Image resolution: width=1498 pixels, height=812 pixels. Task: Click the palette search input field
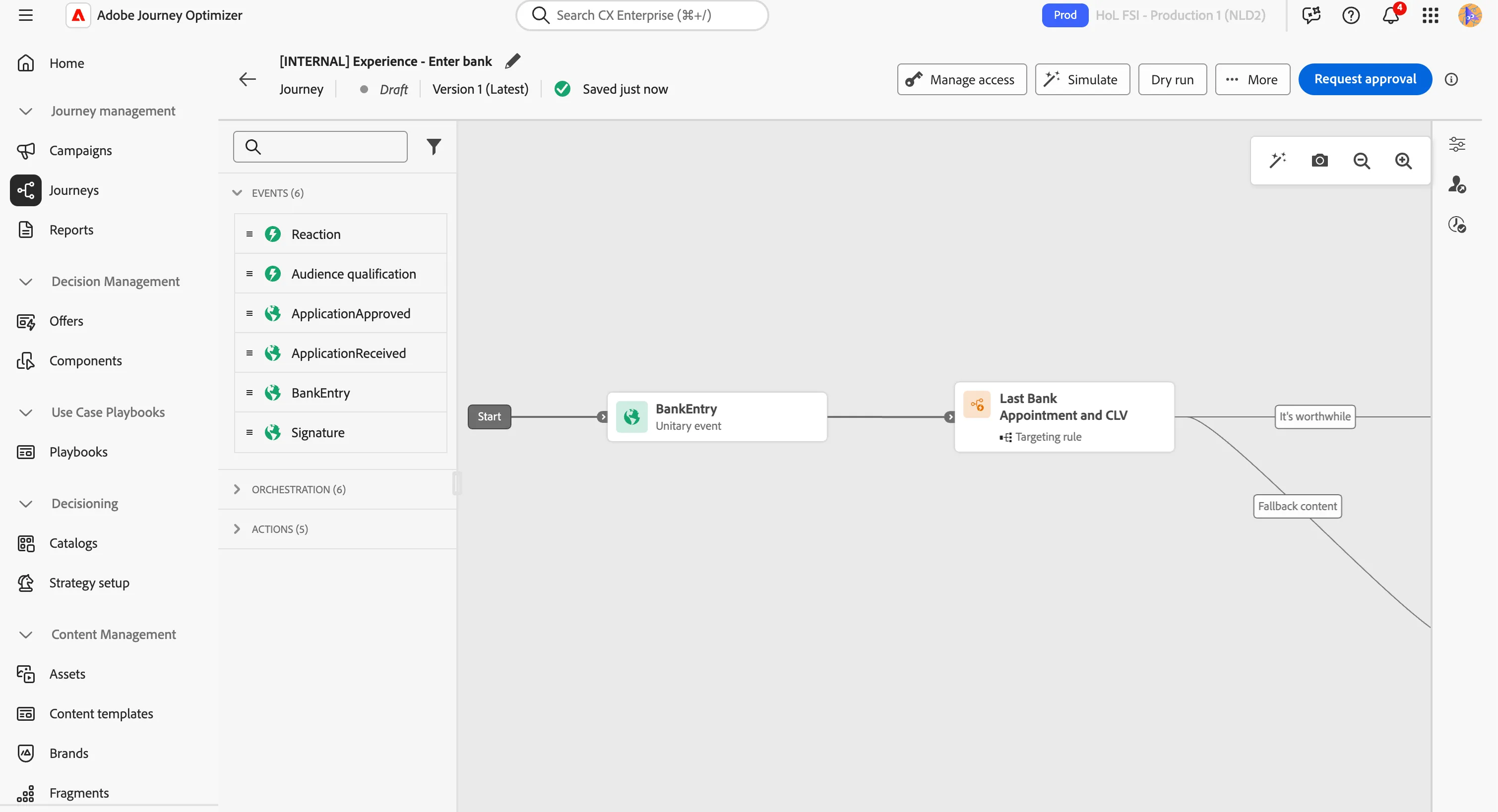point(320,146)
